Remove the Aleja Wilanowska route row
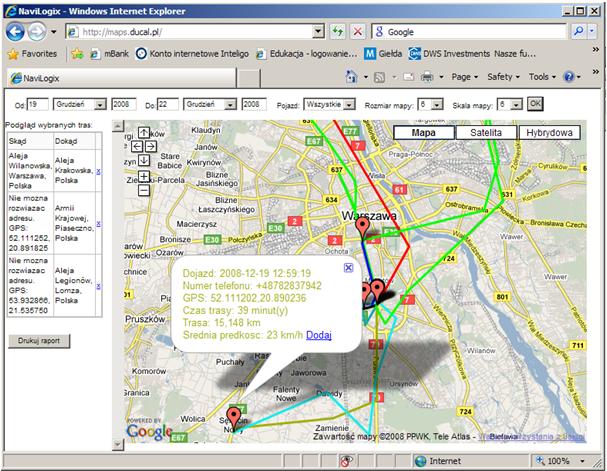This screenshot has width=607, height=471. pyautogui.click(x=98, y=171)
